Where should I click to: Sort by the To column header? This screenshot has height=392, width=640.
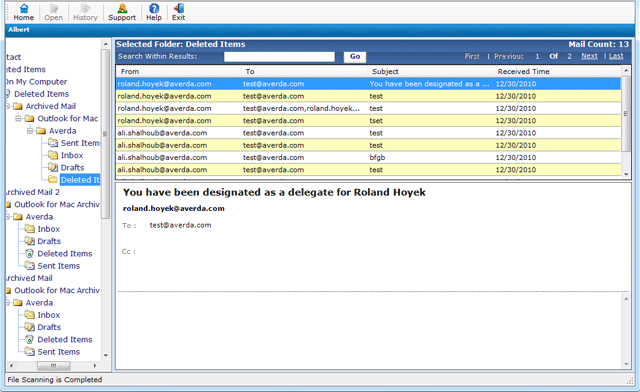304,71
